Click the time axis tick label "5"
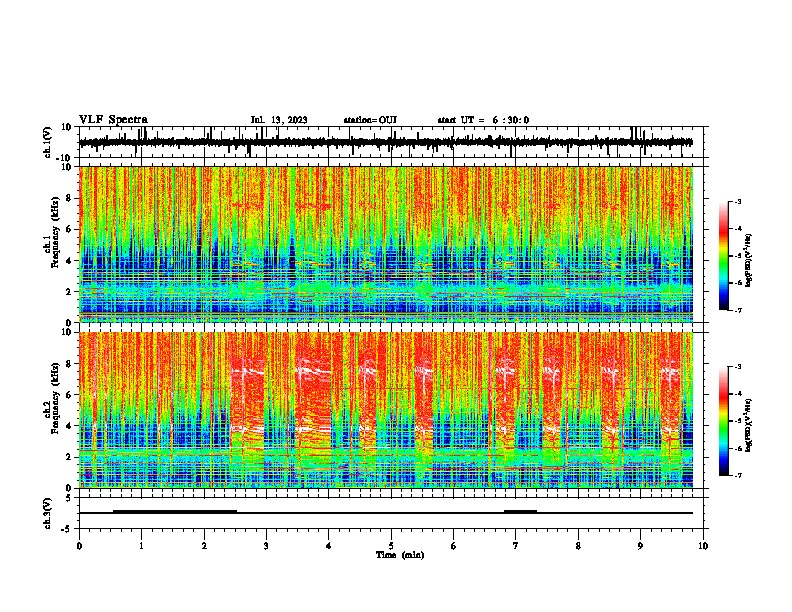Screen dimensions: 792x612 click(x=391, y=546)
